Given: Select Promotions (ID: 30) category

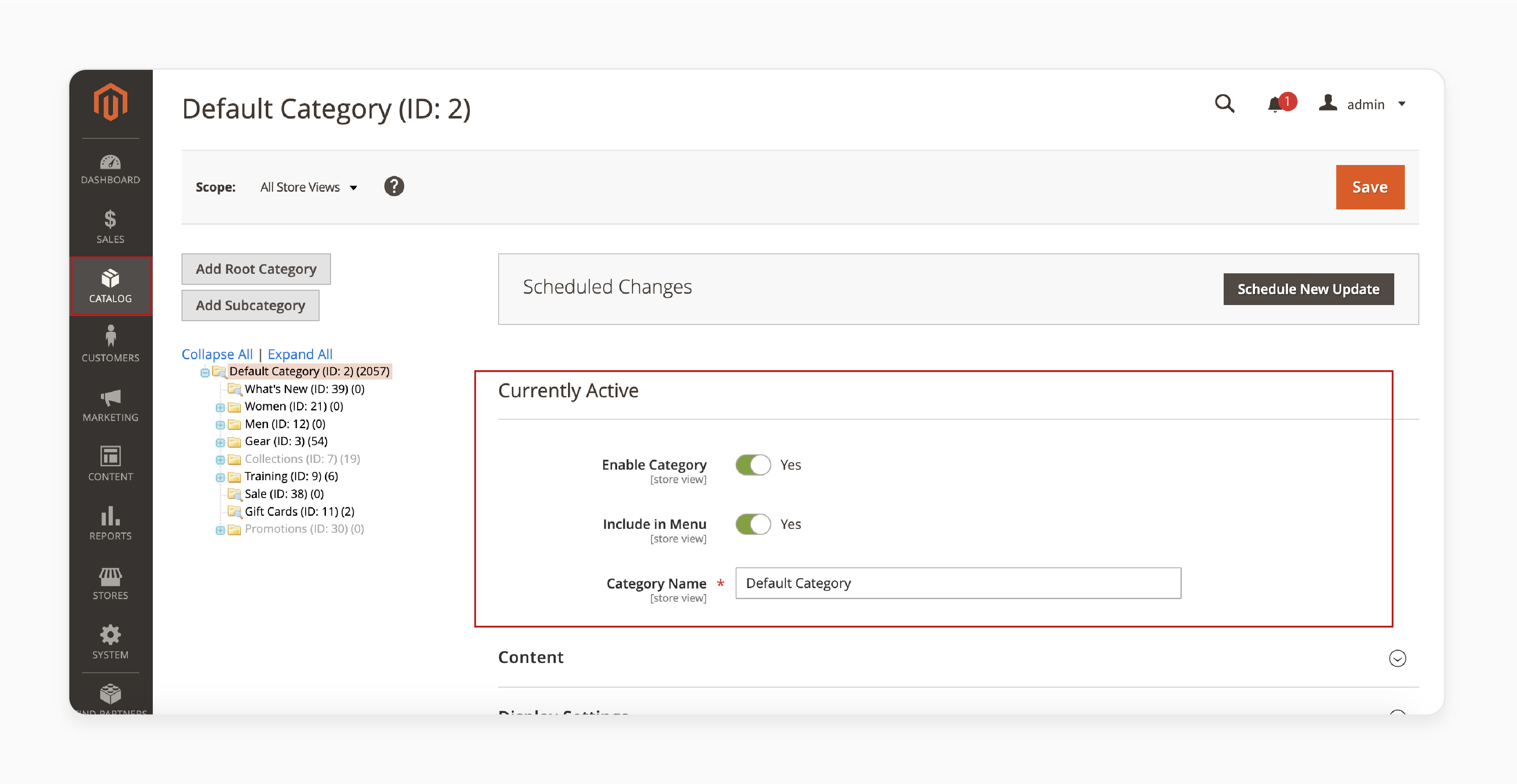Looking at the screenshot, I should coord(304,528).
